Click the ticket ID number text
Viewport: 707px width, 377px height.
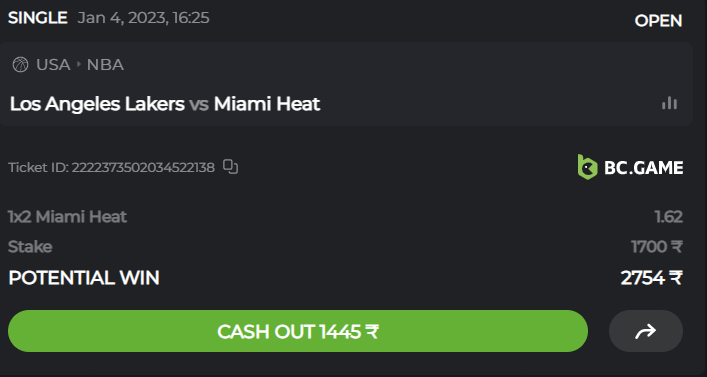[143, 167]
